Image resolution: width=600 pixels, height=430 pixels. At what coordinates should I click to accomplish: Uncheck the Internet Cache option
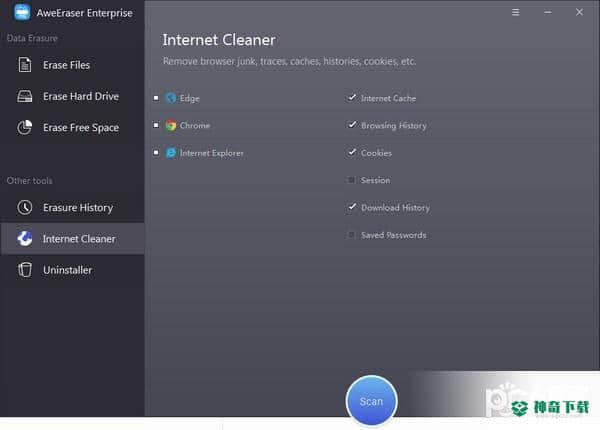point(351,98)
